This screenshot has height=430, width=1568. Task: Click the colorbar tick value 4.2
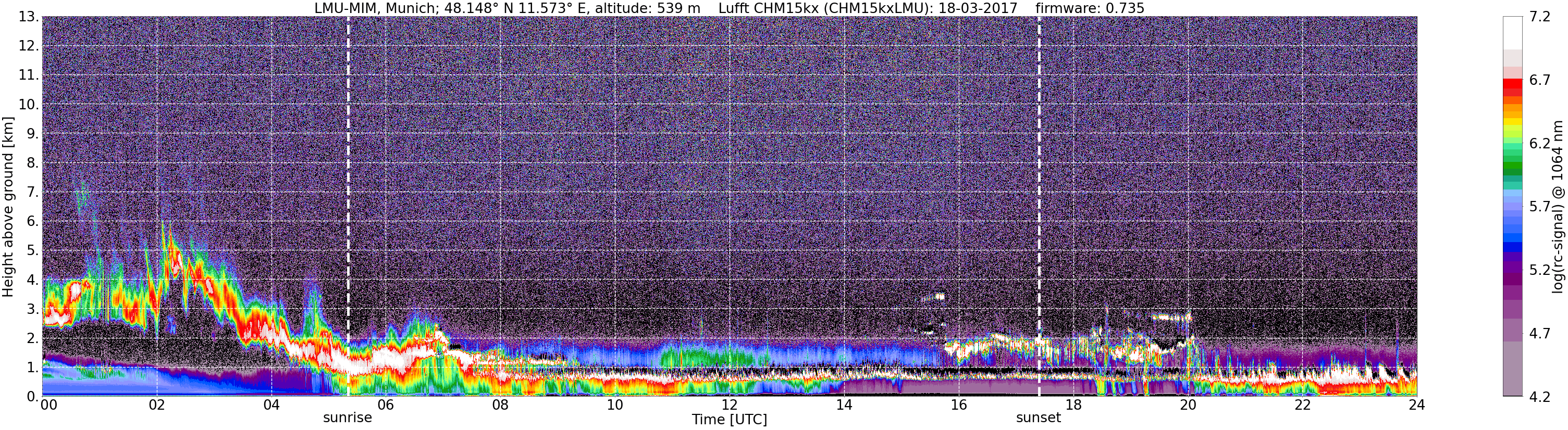[x=1539, y=397]
